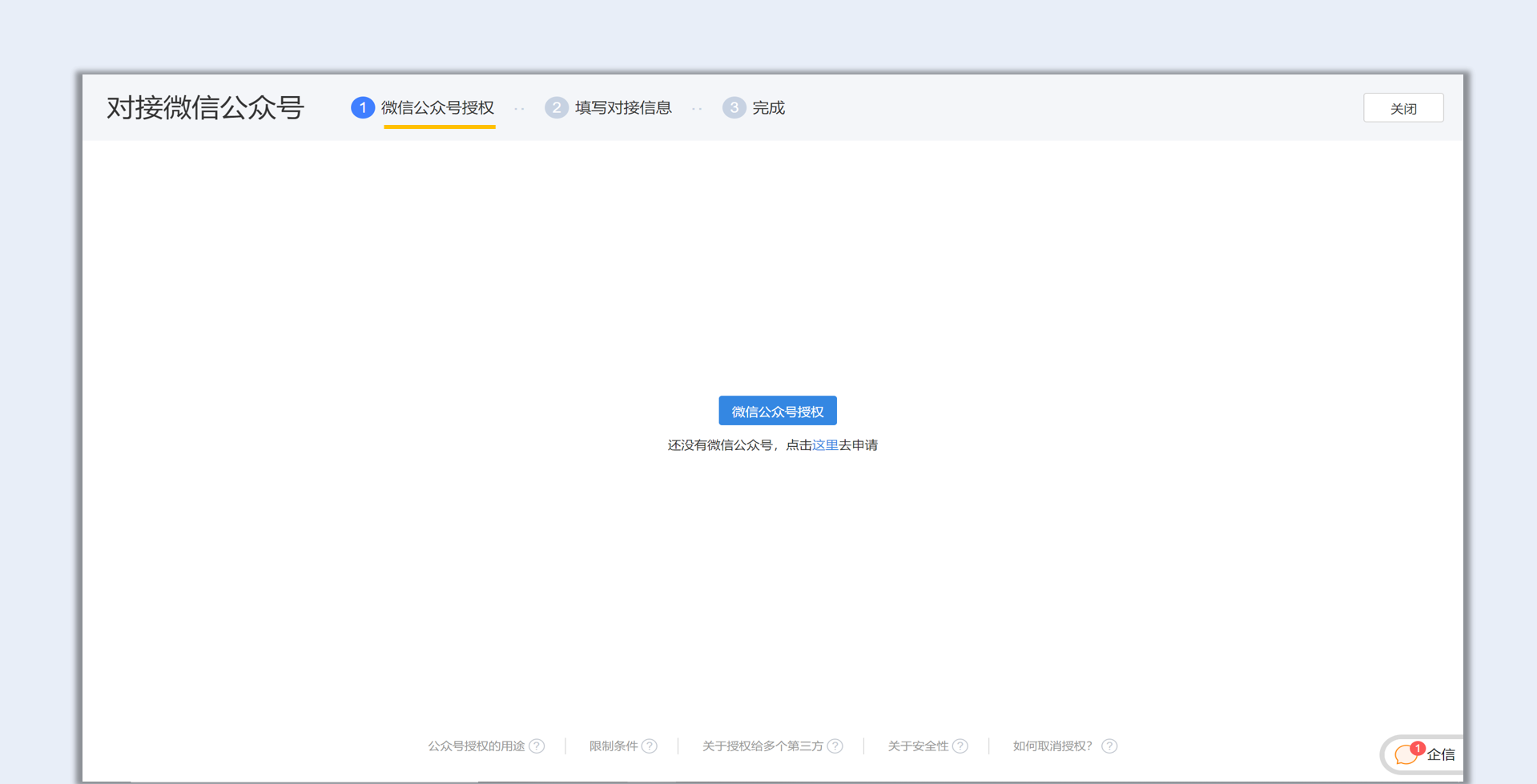Open help icon beside 限制条件
Viewport: 1537px width, 784px height.
[650, 746]
